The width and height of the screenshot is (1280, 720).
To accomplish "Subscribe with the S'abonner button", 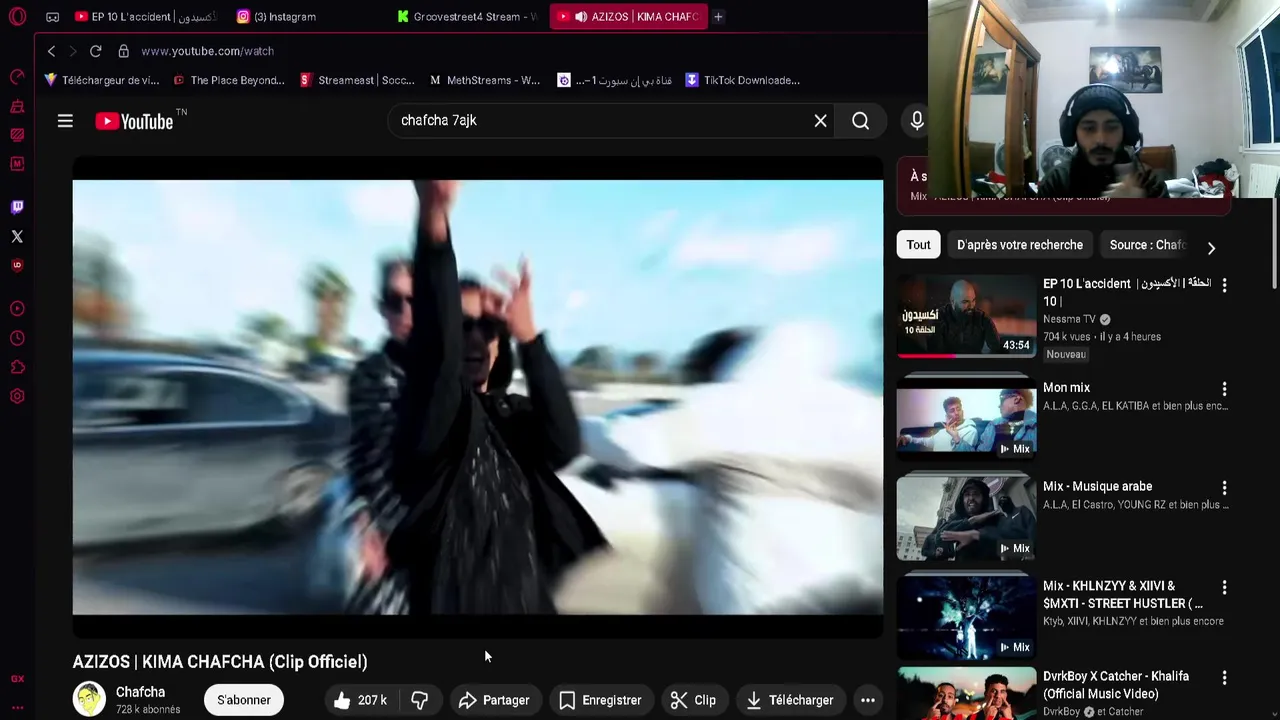I will (244, 700).
